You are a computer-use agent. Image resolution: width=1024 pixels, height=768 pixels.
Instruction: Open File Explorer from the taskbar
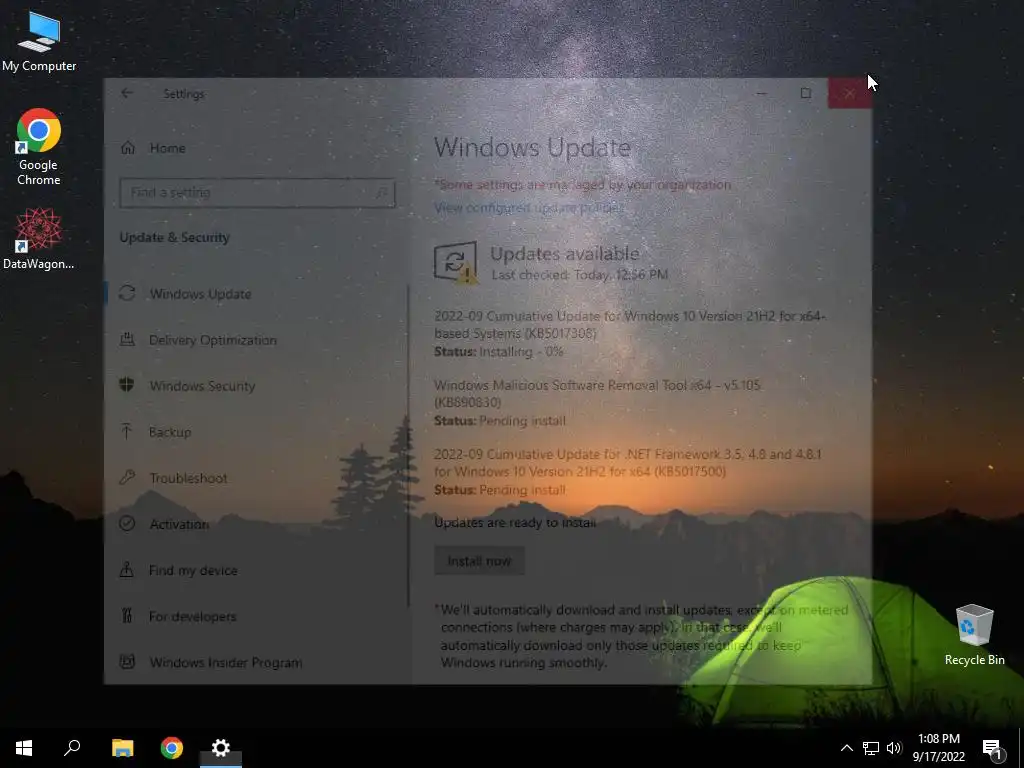tap(122, 748)
